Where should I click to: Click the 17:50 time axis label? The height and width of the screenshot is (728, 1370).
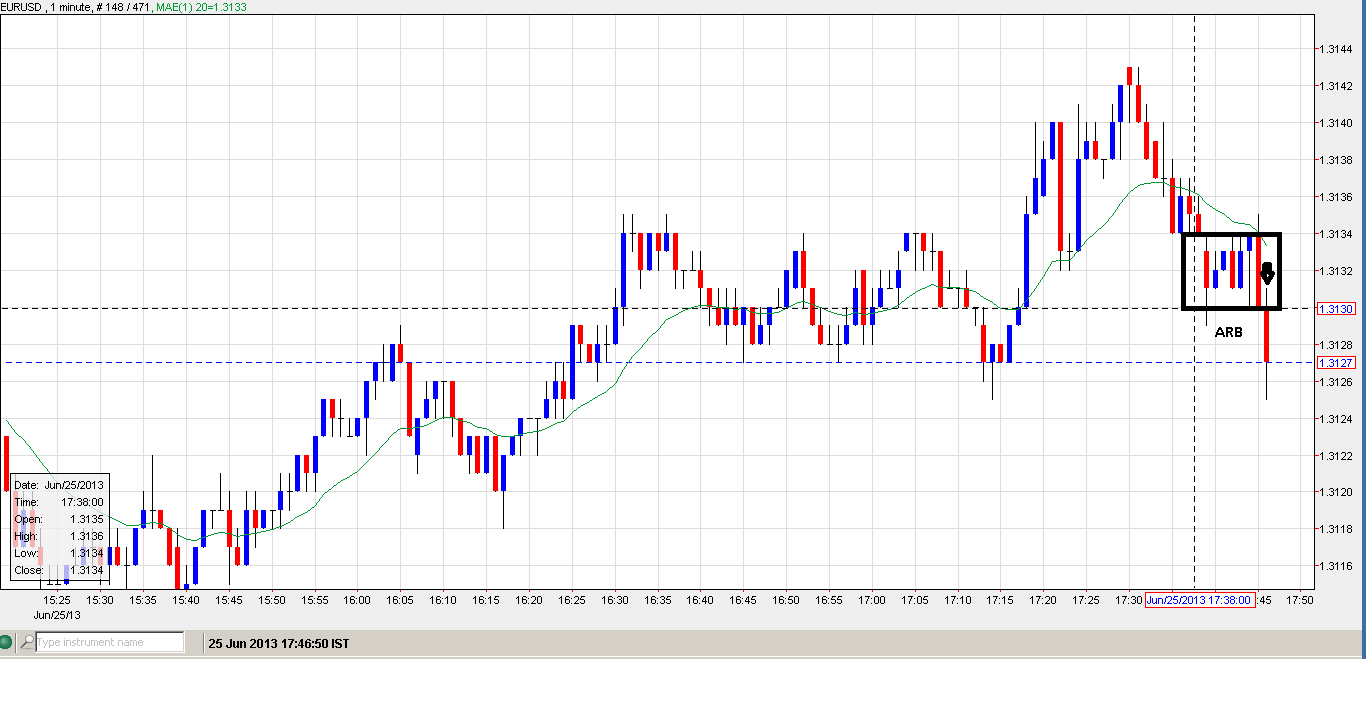pyautogui.click(x=1300, y=600)
